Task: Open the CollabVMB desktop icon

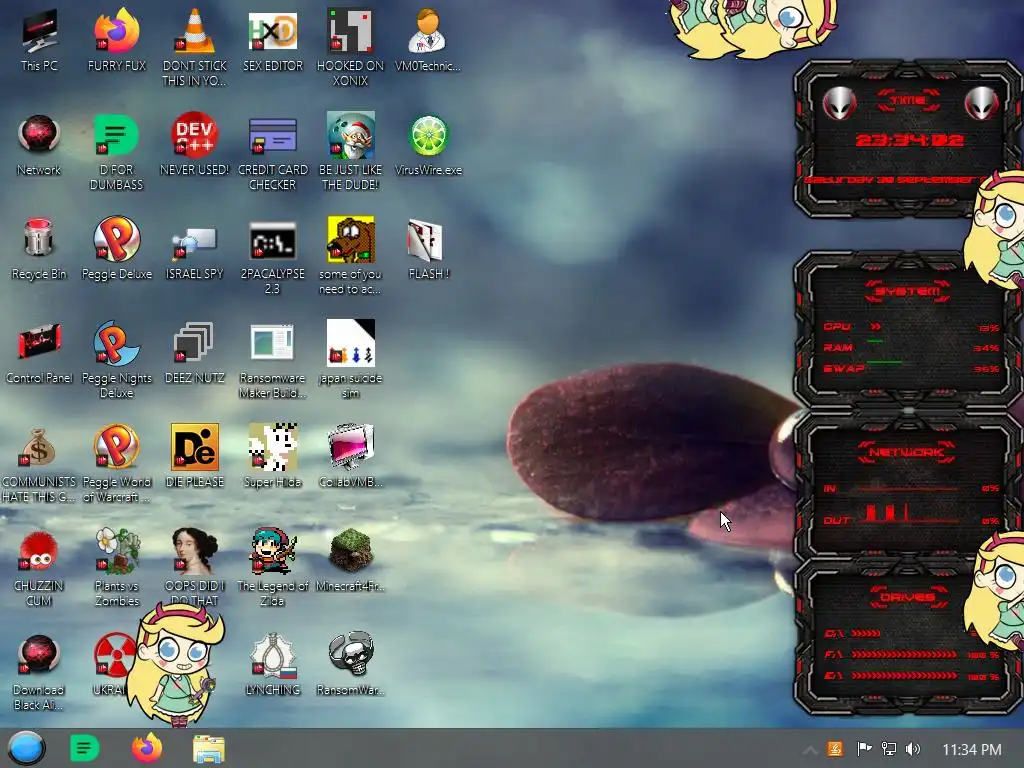Action: [351, 456]
